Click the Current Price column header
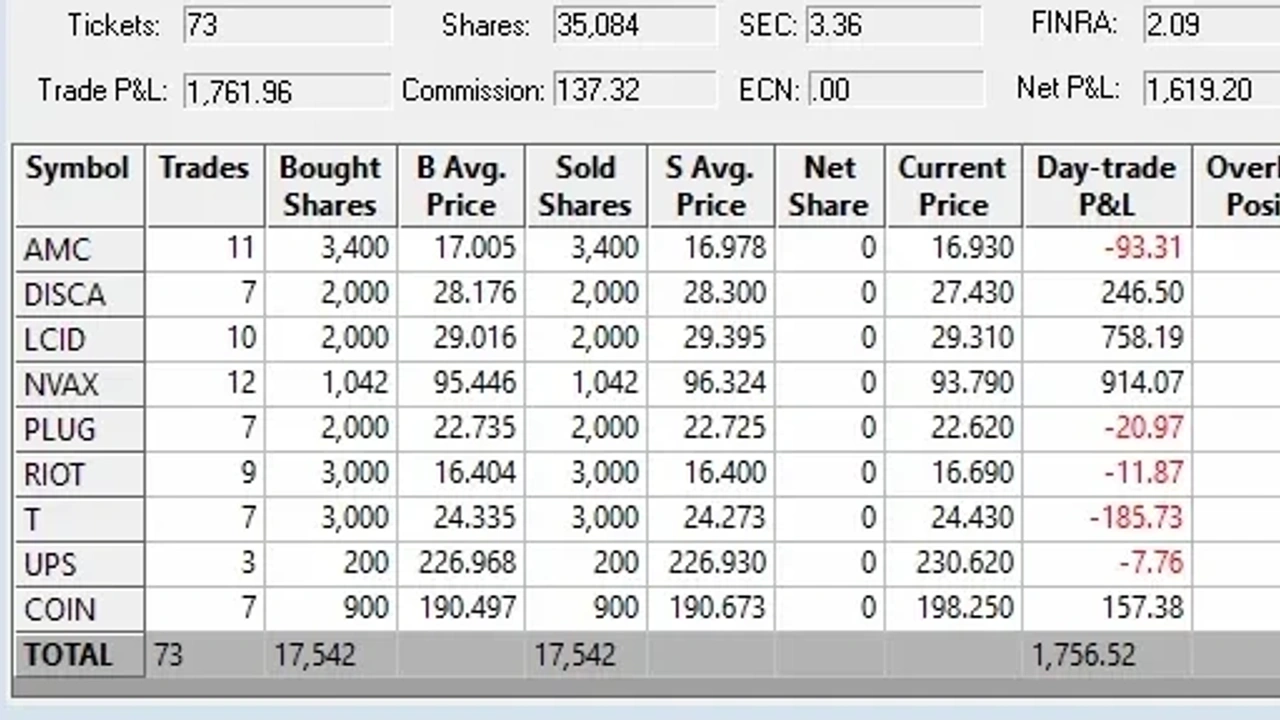The width and height of the screenshot is (1280, 720). click(x=952, y=186)
